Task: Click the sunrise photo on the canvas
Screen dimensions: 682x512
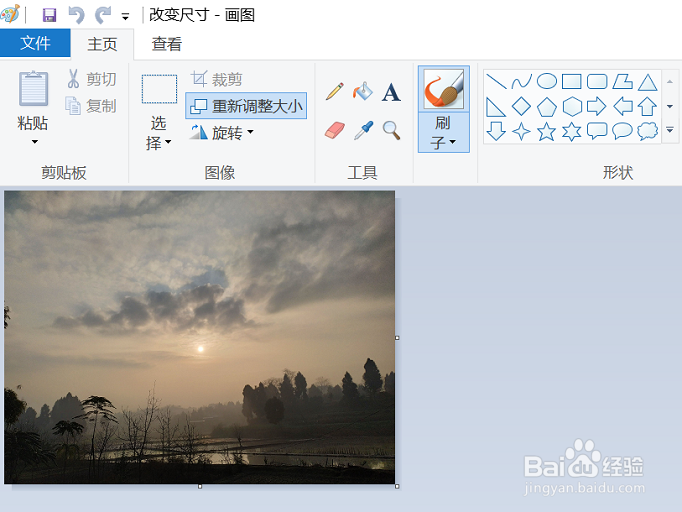Action: click(200, 337)
